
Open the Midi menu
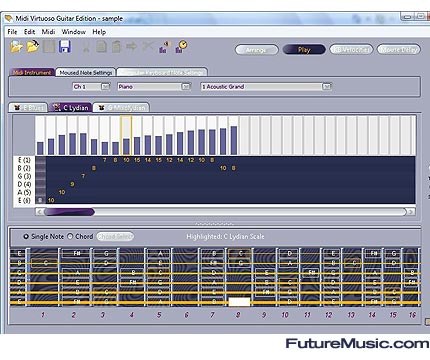(48, 32)
